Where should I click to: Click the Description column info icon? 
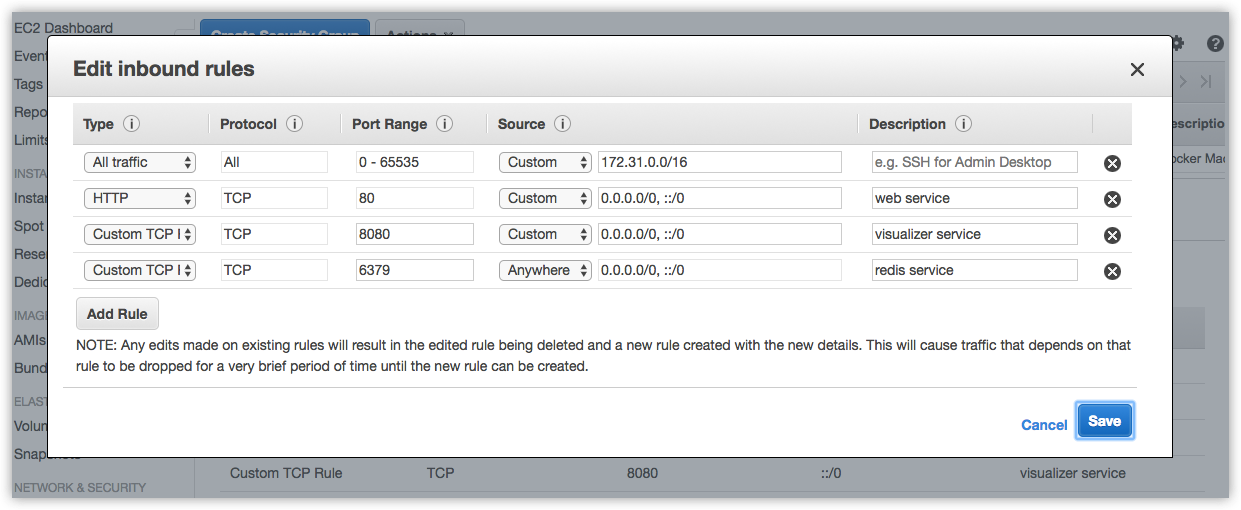pyautogui.click(x=963, y=124)
